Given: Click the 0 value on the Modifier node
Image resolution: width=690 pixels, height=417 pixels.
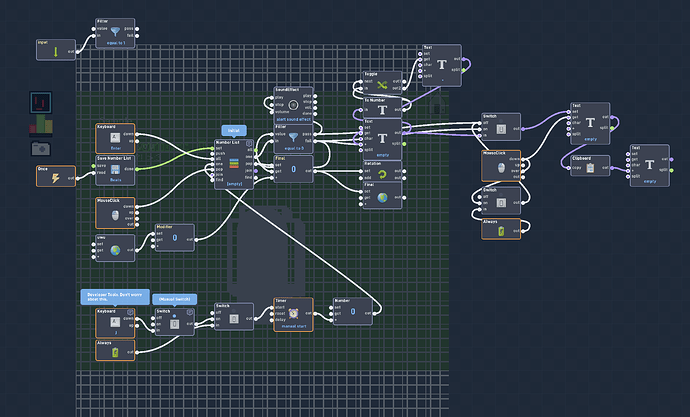Looking at the screenshot, I should [x=175, y=238].
